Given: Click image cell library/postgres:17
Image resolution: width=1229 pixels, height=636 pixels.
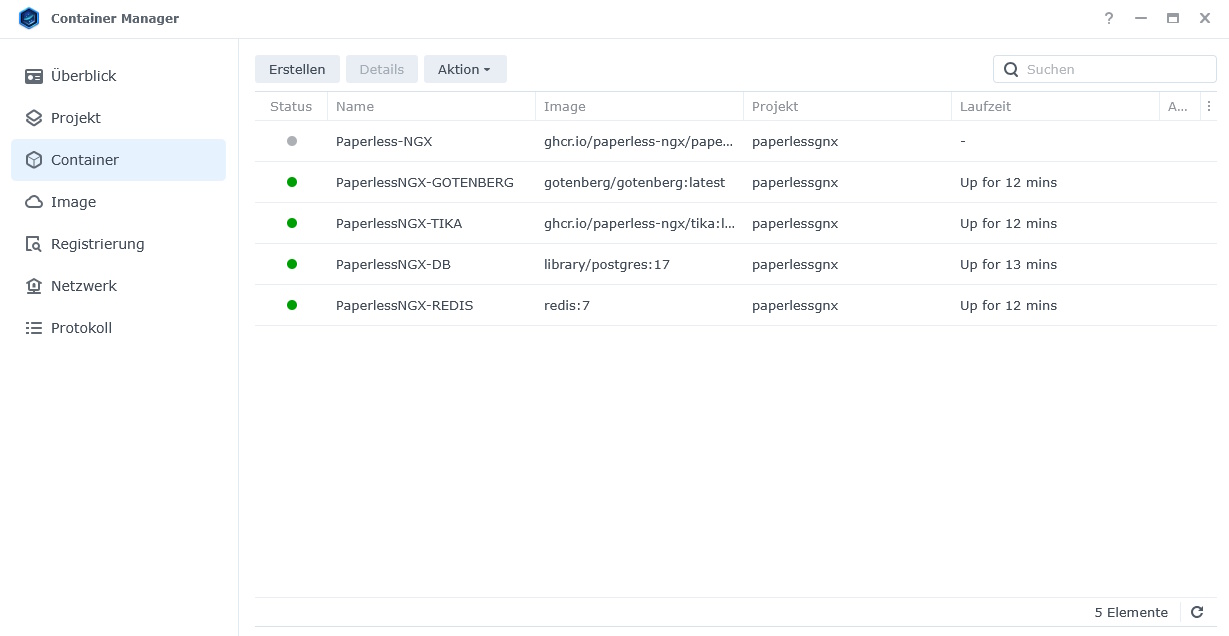Looking at the screenshot, I should (607, 264).
